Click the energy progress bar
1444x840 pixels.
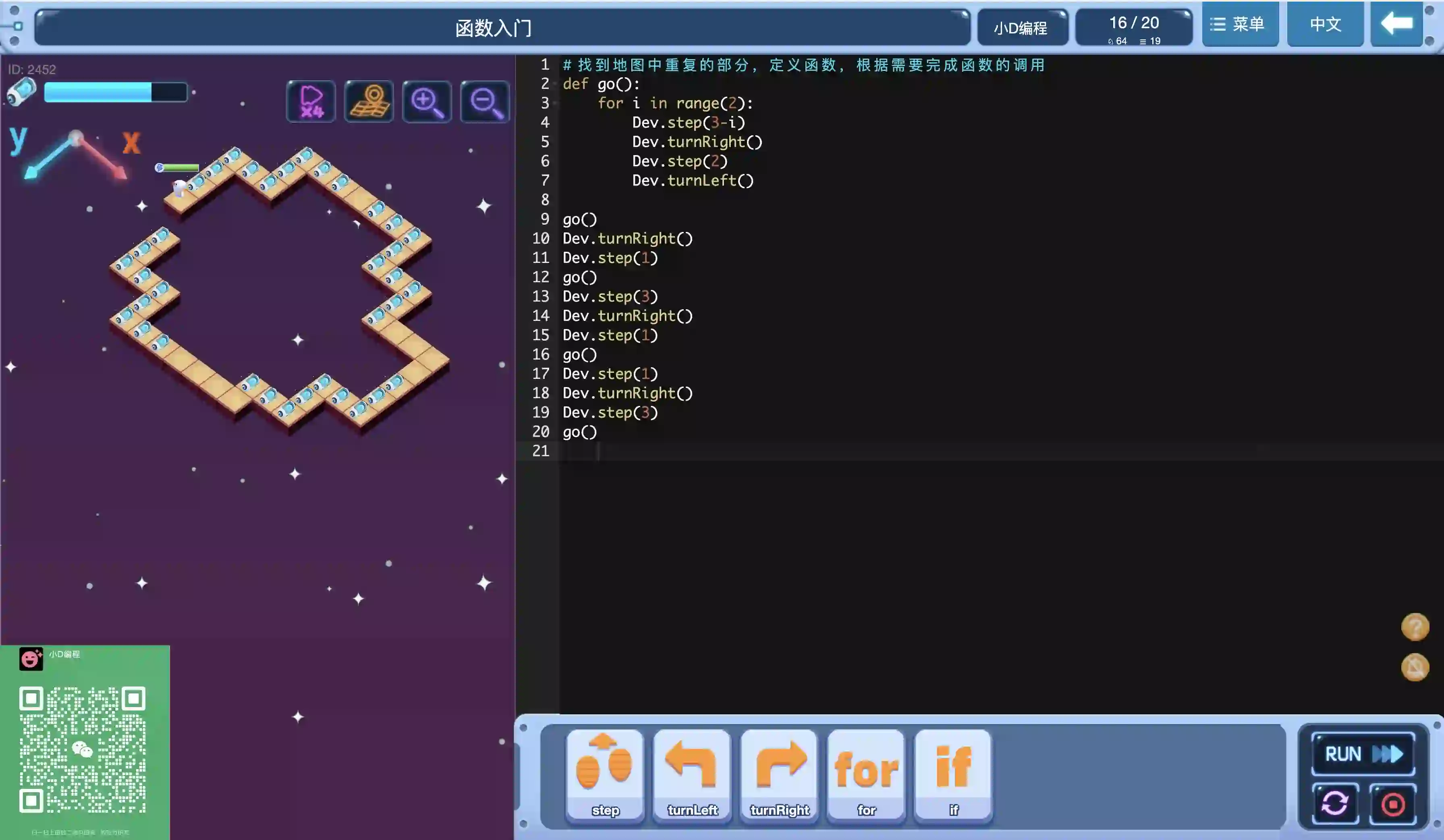pyautogui.click(x=115, y=92)
